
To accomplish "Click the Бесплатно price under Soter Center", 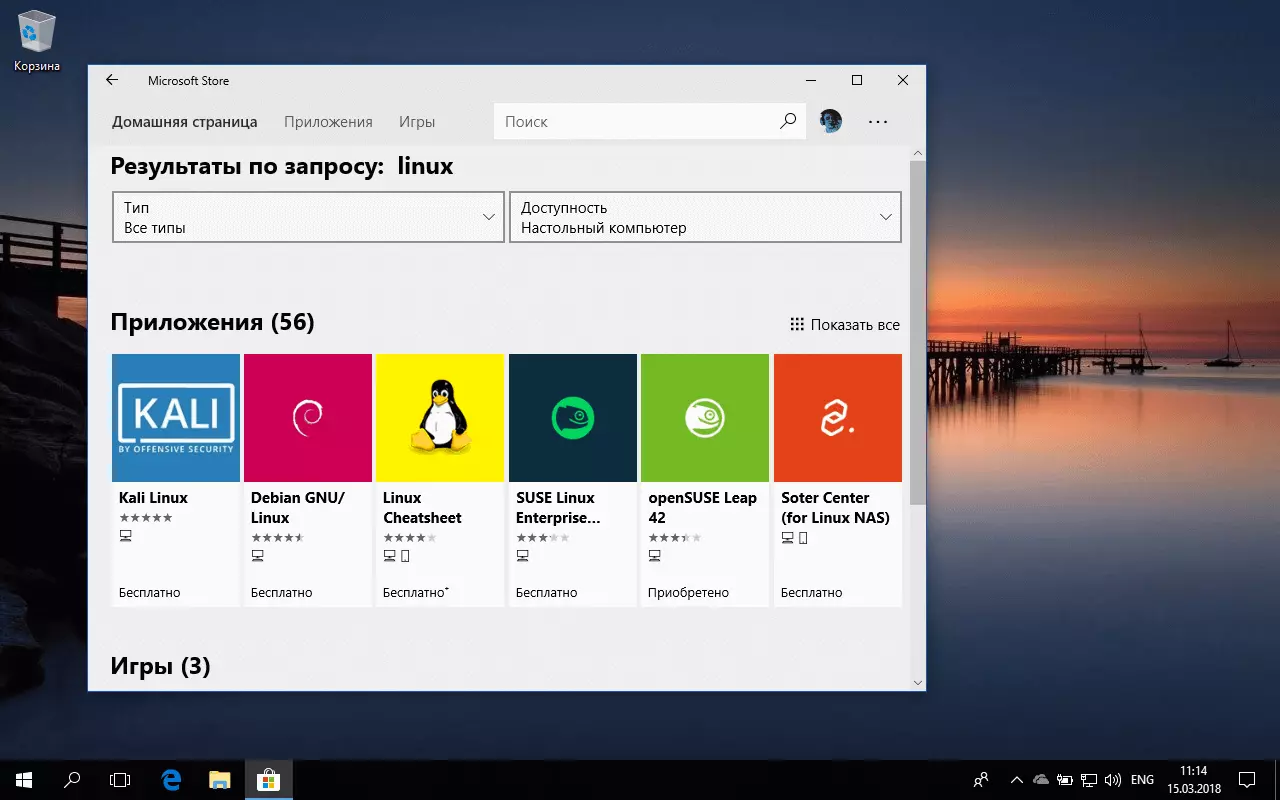I will point(811,593).
